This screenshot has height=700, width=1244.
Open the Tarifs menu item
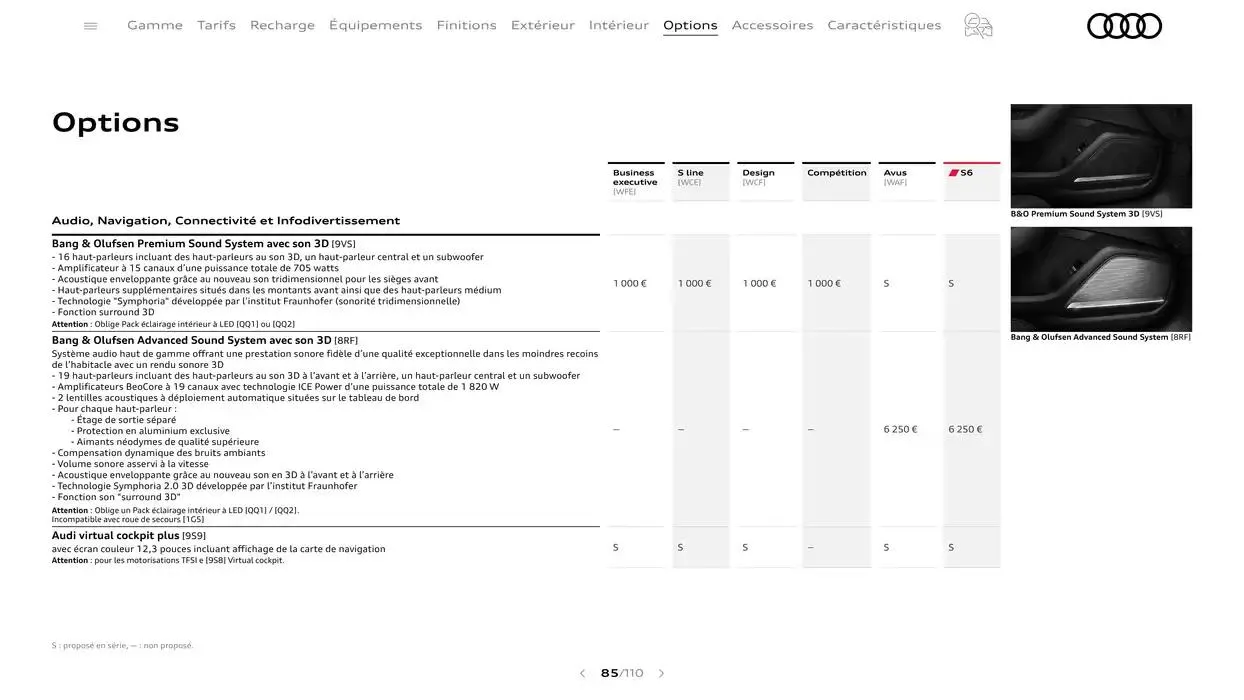pos(216,24)
